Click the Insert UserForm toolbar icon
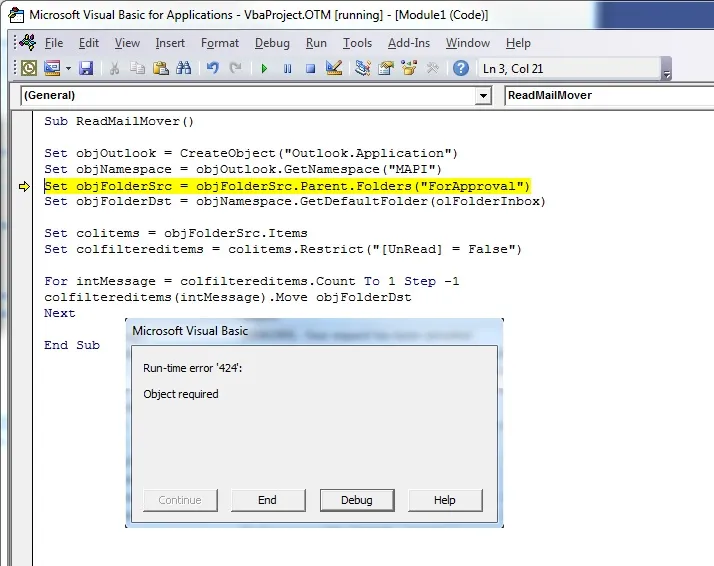 (52, 68)
